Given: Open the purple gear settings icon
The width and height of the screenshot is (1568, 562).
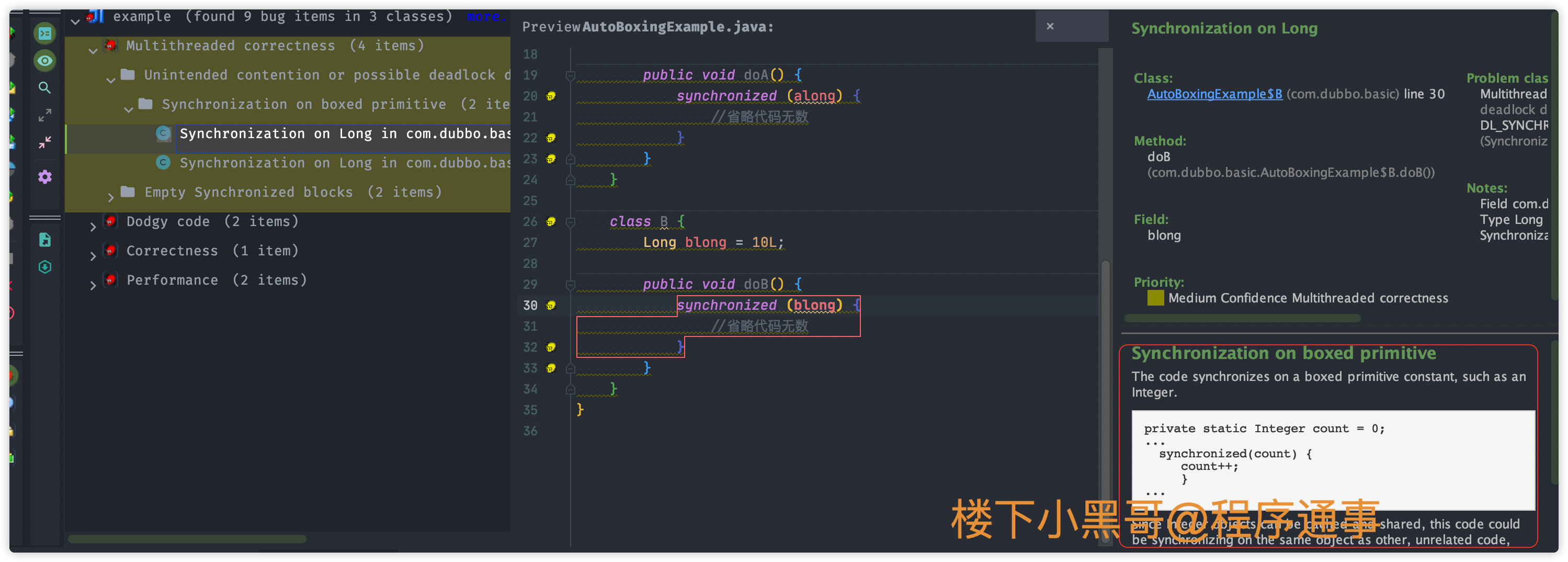Looking at the screenshot, I should [x=44, y=177].
